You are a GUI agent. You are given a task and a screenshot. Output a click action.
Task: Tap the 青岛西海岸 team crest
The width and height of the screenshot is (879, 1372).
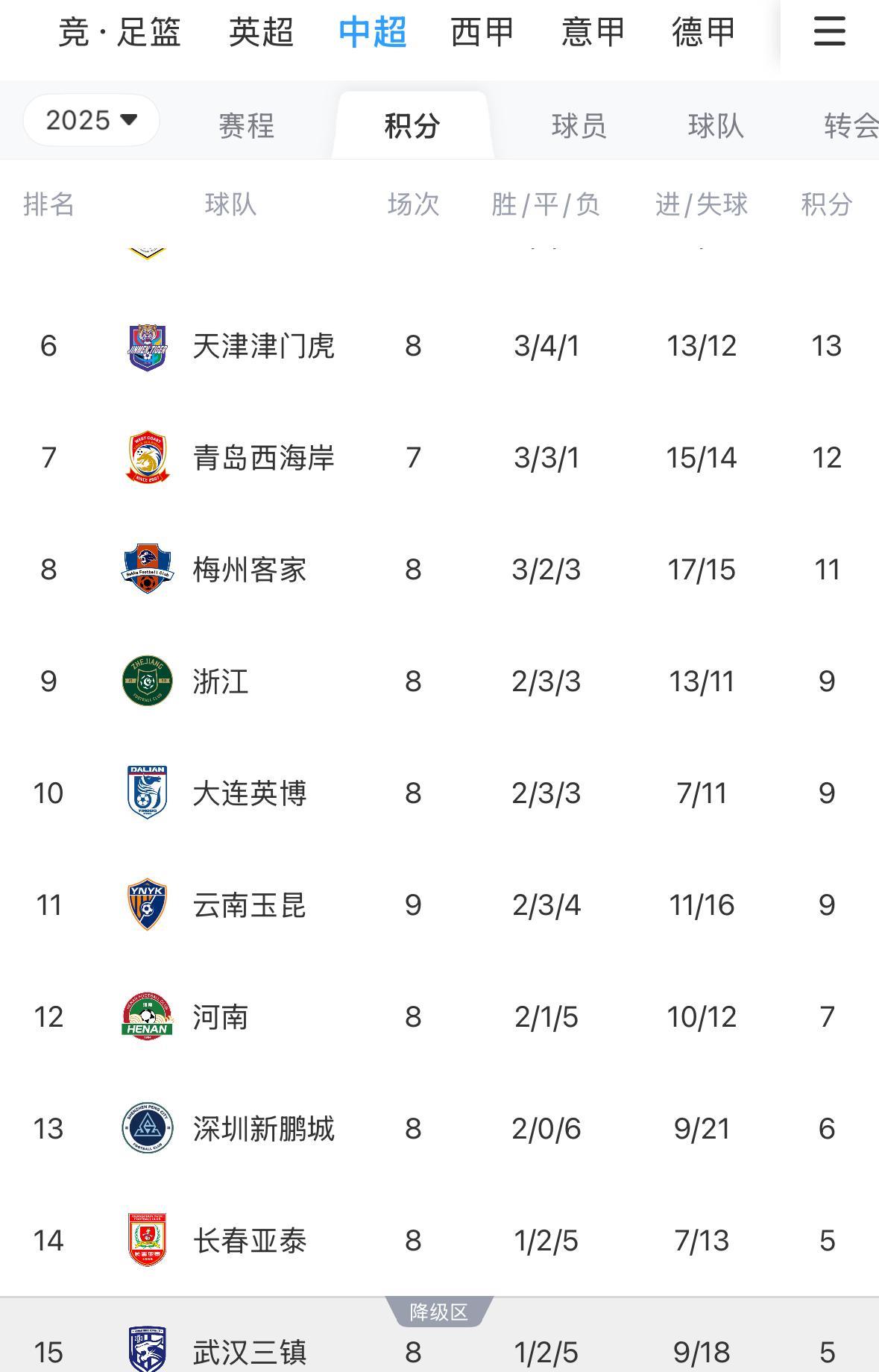148,458
